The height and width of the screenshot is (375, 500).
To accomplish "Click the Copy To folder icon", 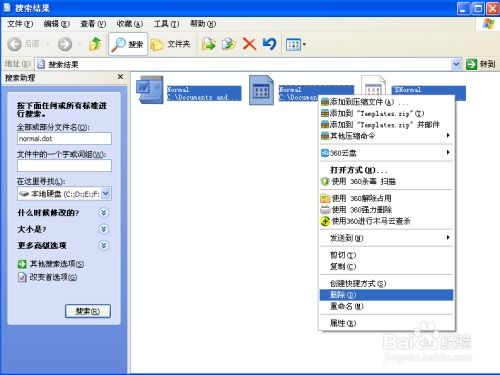I will pos(229,44).
